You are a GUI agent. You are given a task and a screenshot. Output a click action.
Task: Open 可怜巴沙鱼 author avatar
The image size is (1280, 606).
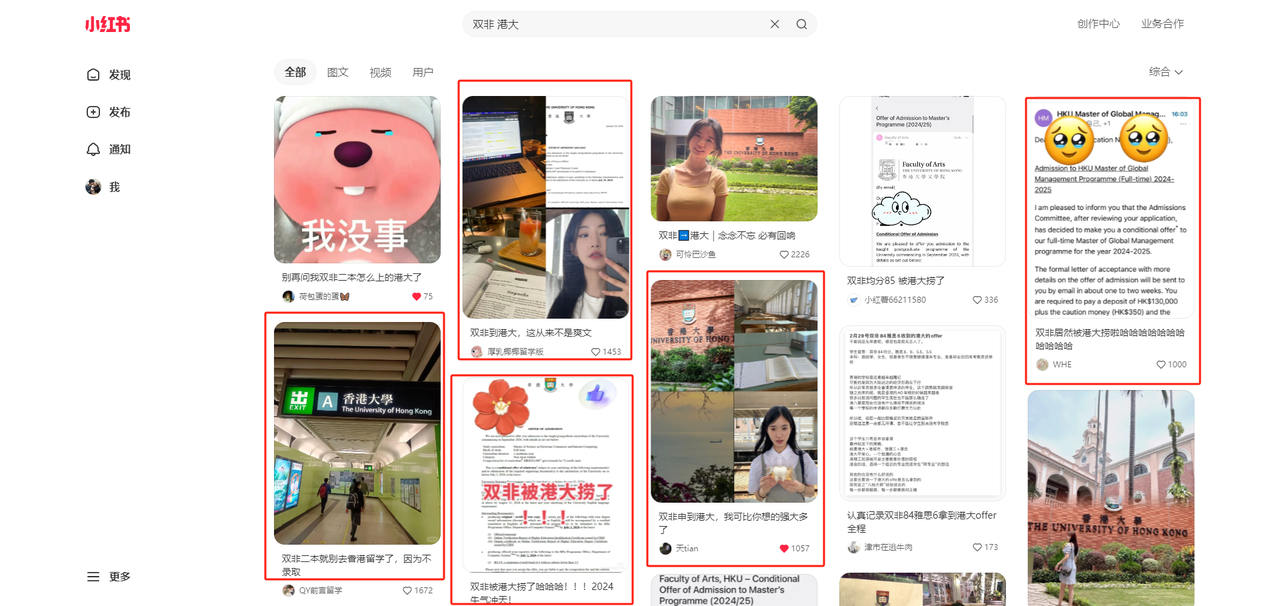(665, 254)
